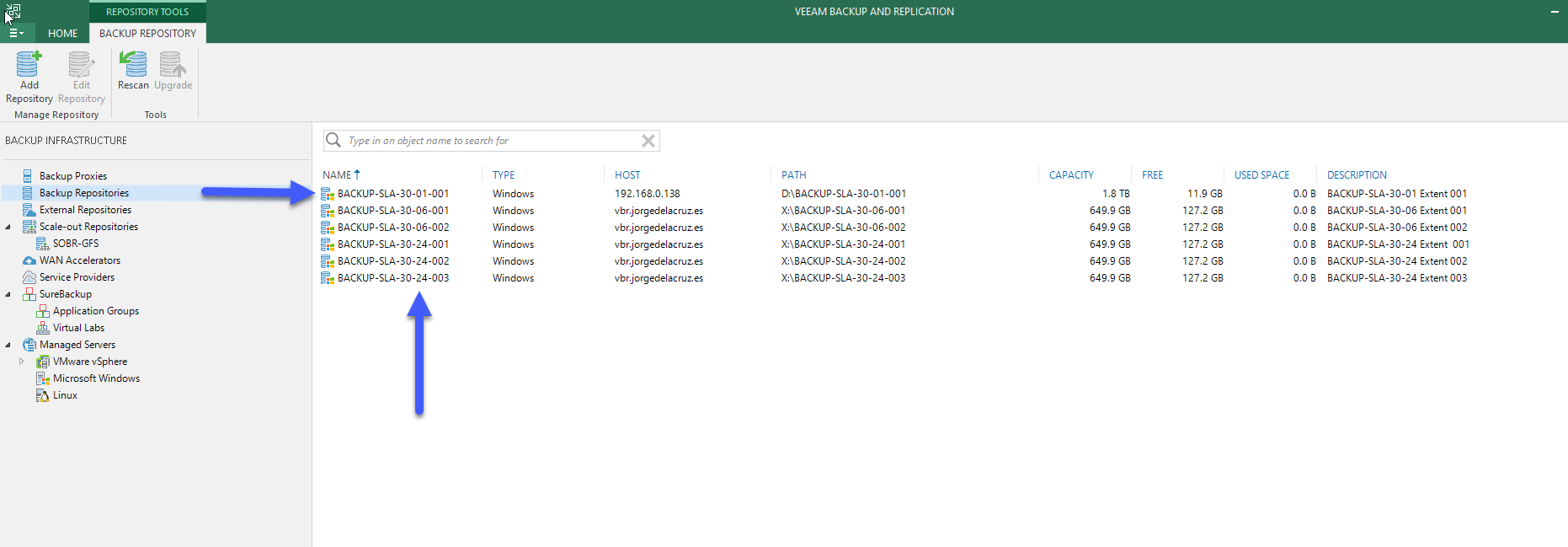
Task: Open Scale-out Repositories node
Action: tap(88, 227)
